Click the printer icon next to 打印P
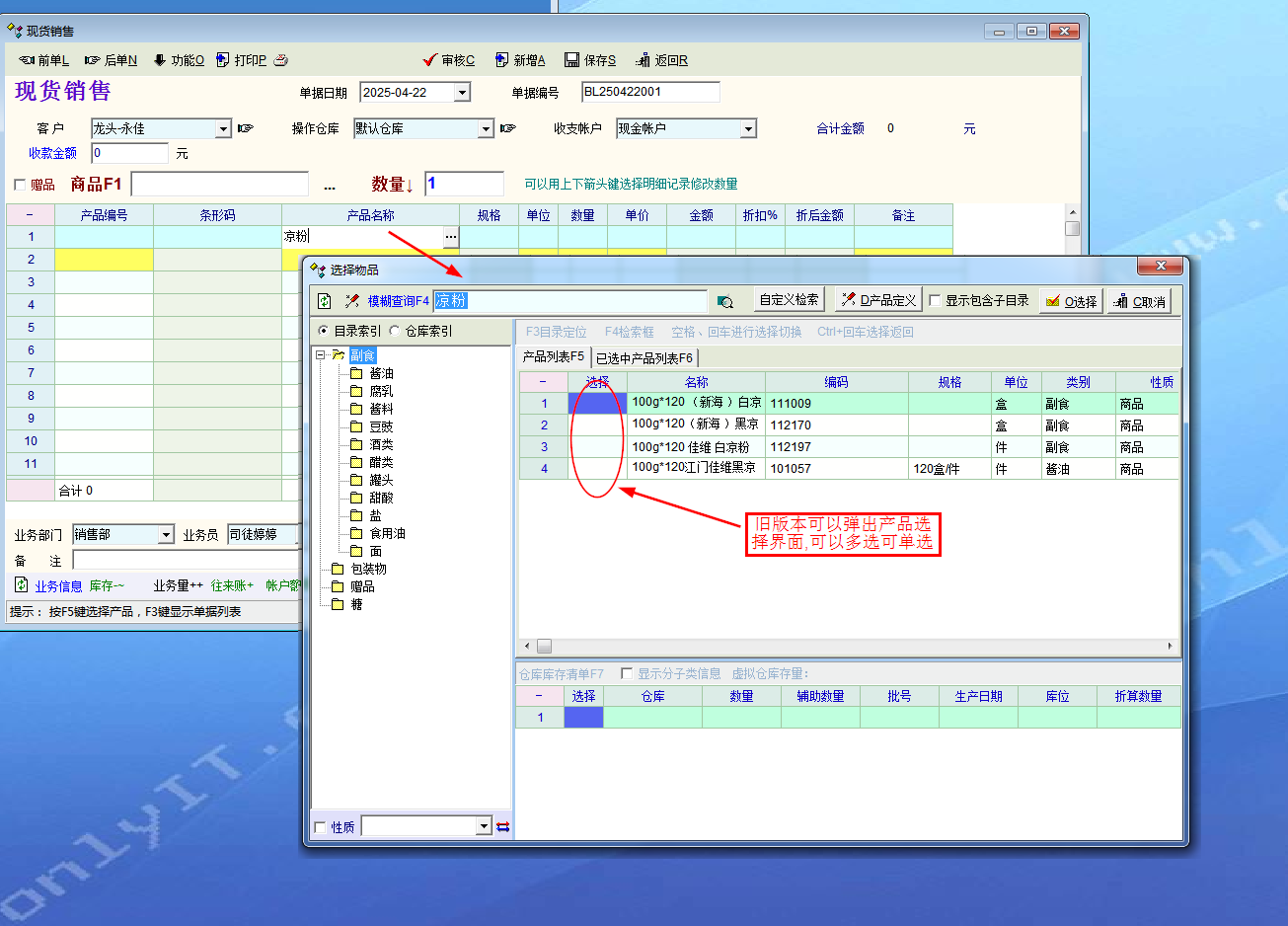 pyautogui.click(x=281, y=60)
